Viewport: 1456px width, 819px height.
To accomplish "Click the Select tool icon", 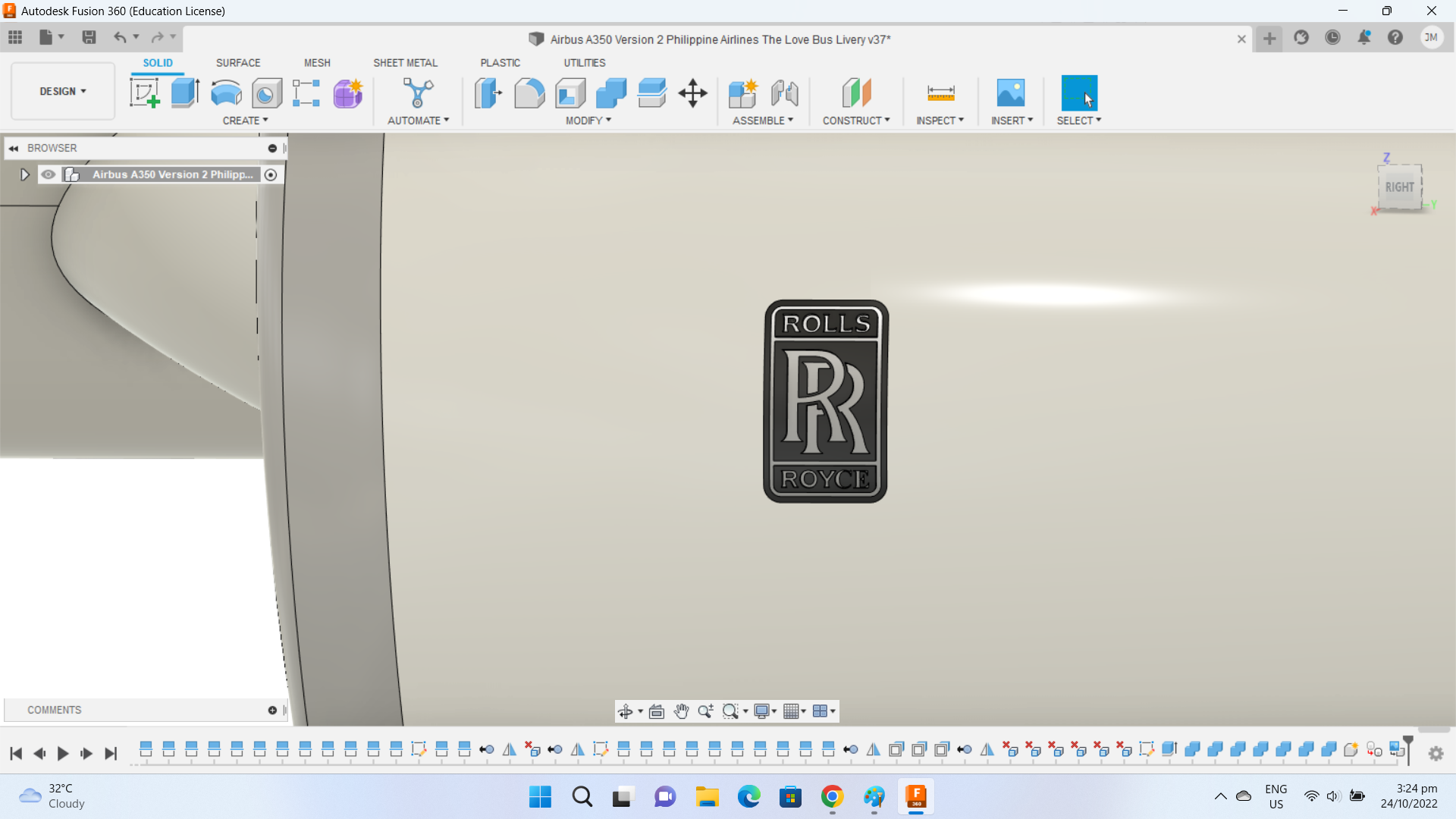I will pyautogui.click(x=1079, y=93).
